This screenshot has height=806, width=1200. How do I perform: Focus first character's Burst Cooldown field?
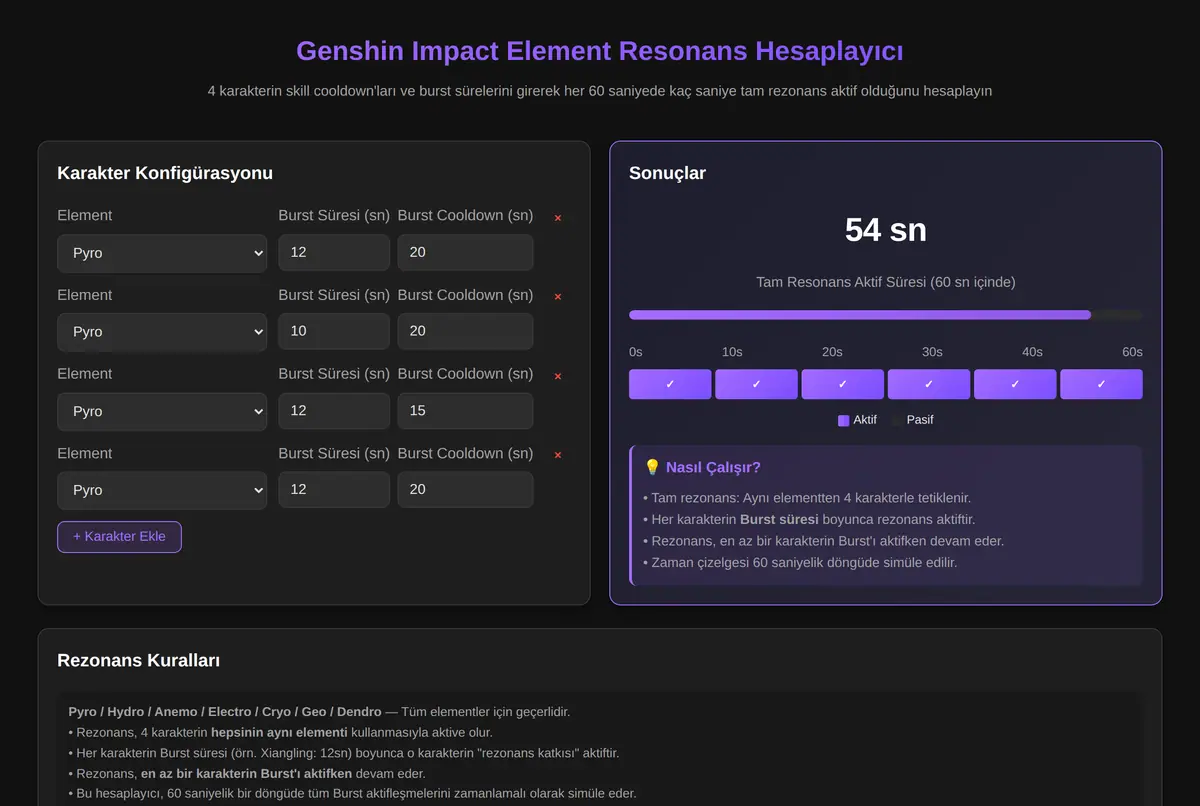(x=465, y=252)
